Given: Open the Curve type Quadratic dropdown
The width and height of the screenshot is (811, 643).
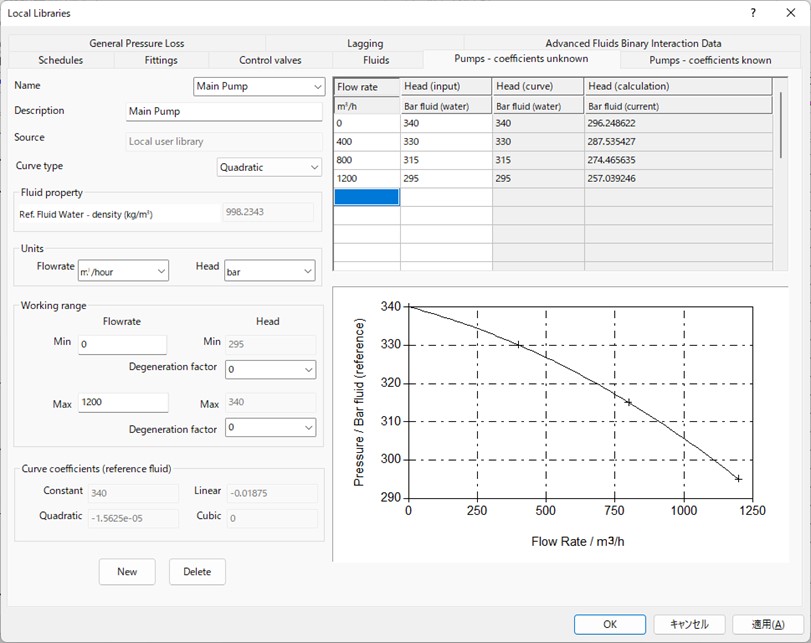Looking at the screenshot, I should coord(269,167).
